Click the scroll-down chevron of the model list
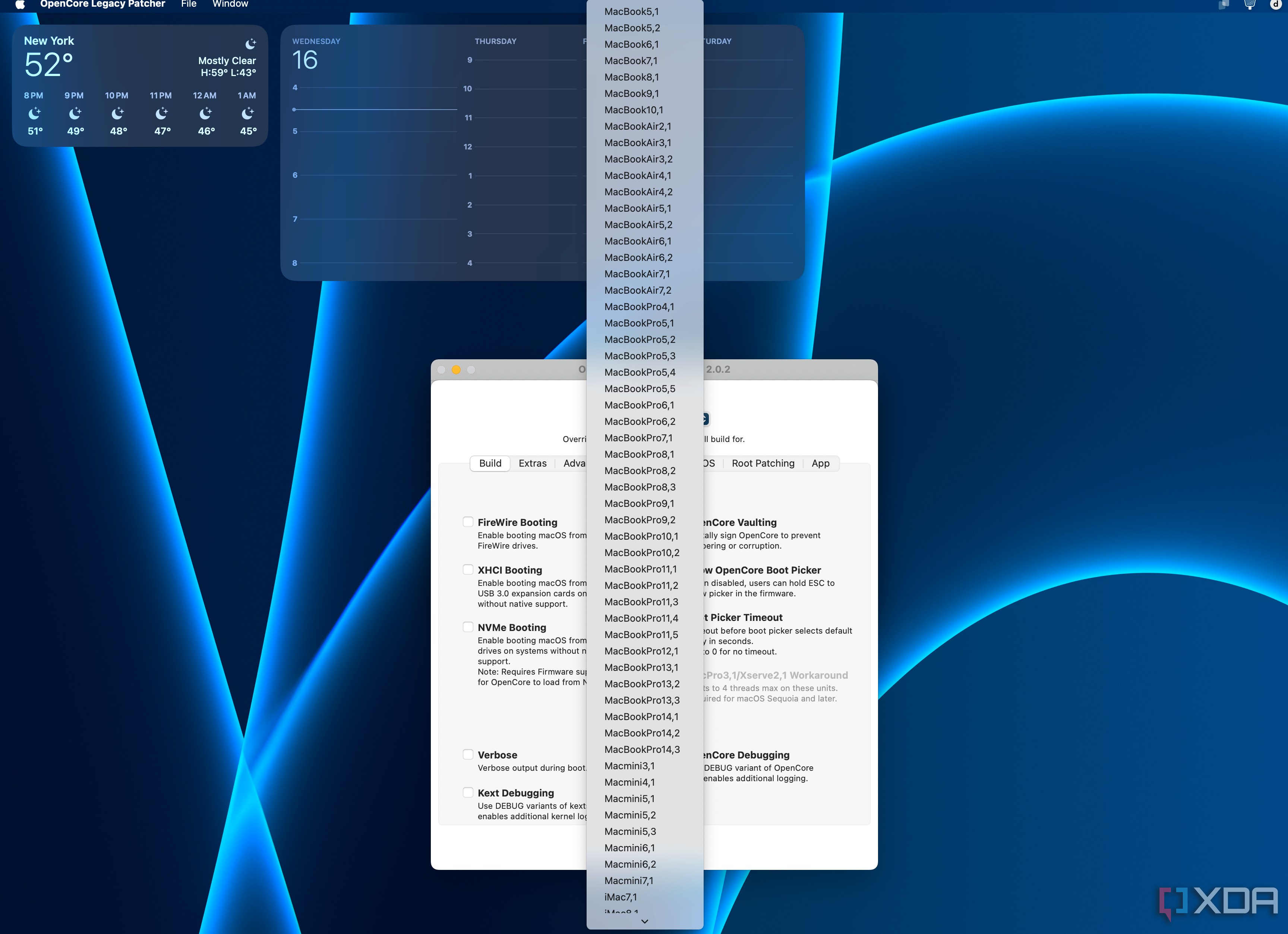This screenshot has height=934, width=1288. pos(645,921)
